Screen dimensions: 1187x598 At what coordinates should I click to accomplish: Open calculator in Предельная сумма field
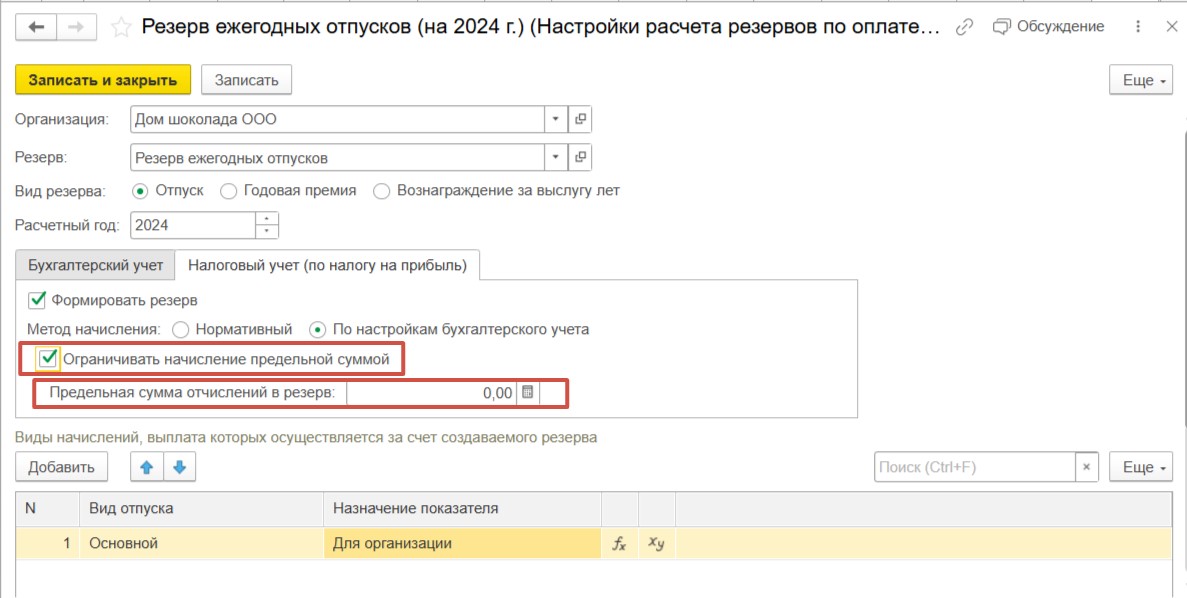tap(528, 393)
